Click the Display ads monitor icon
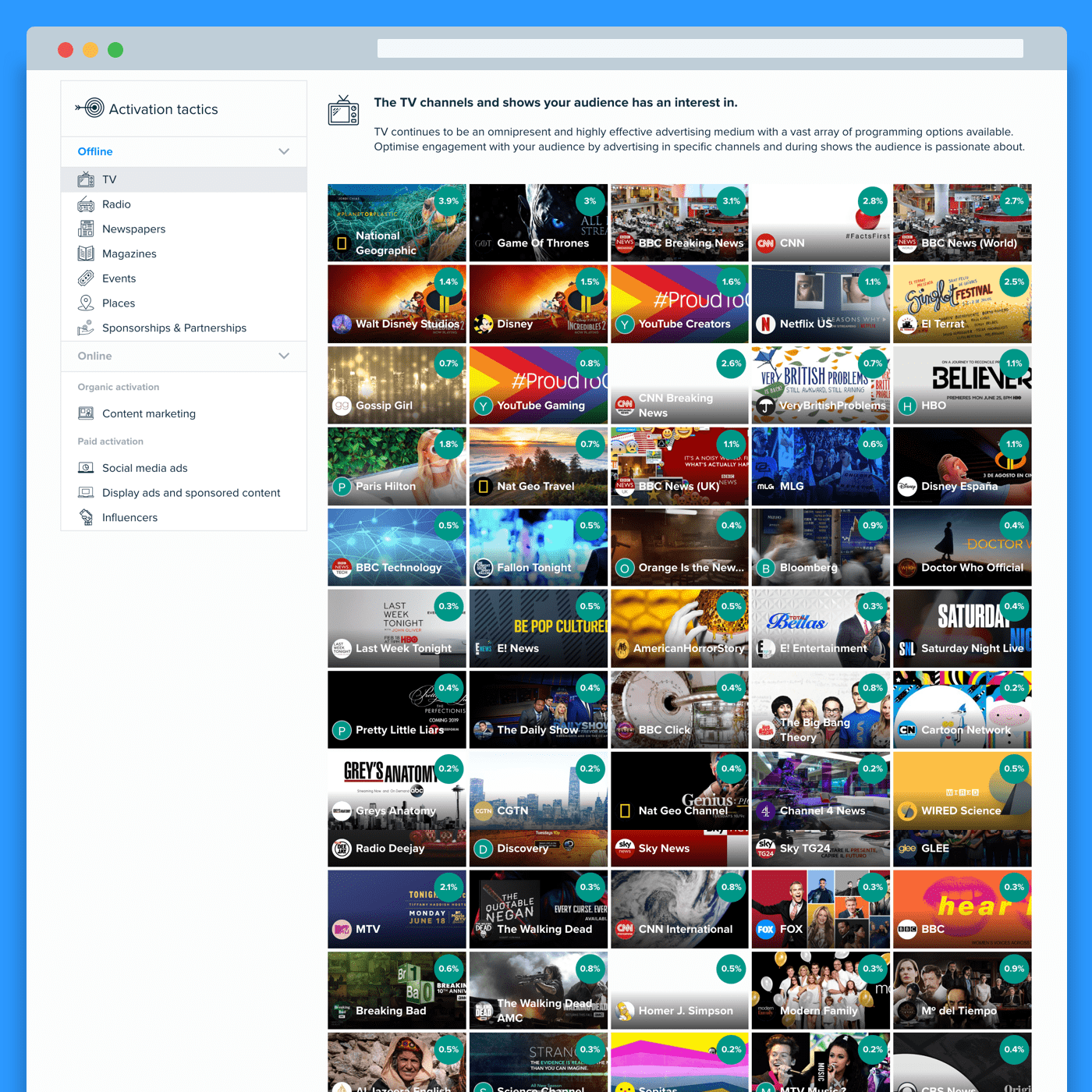 tap(86, 492)
